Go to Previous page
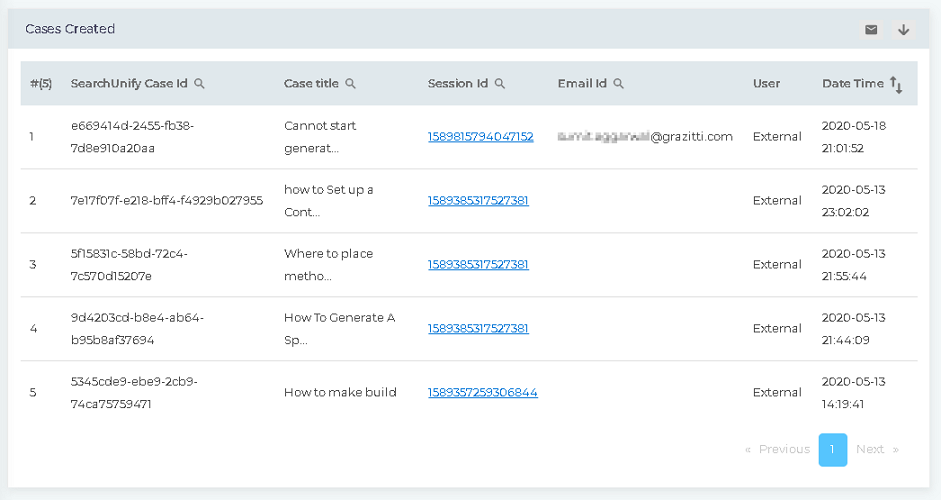The image size is (941, 500). 778,450
